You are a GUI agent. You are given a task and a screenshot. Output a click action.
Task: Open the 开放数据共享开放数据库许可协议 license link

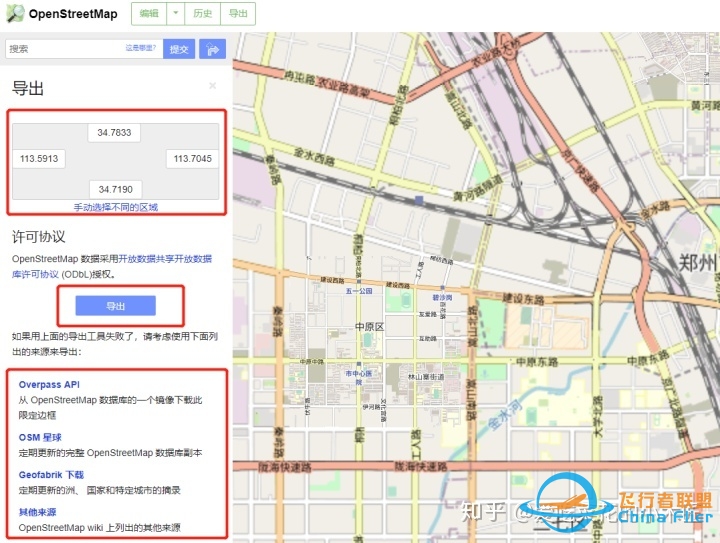click(x=112, y=266)
